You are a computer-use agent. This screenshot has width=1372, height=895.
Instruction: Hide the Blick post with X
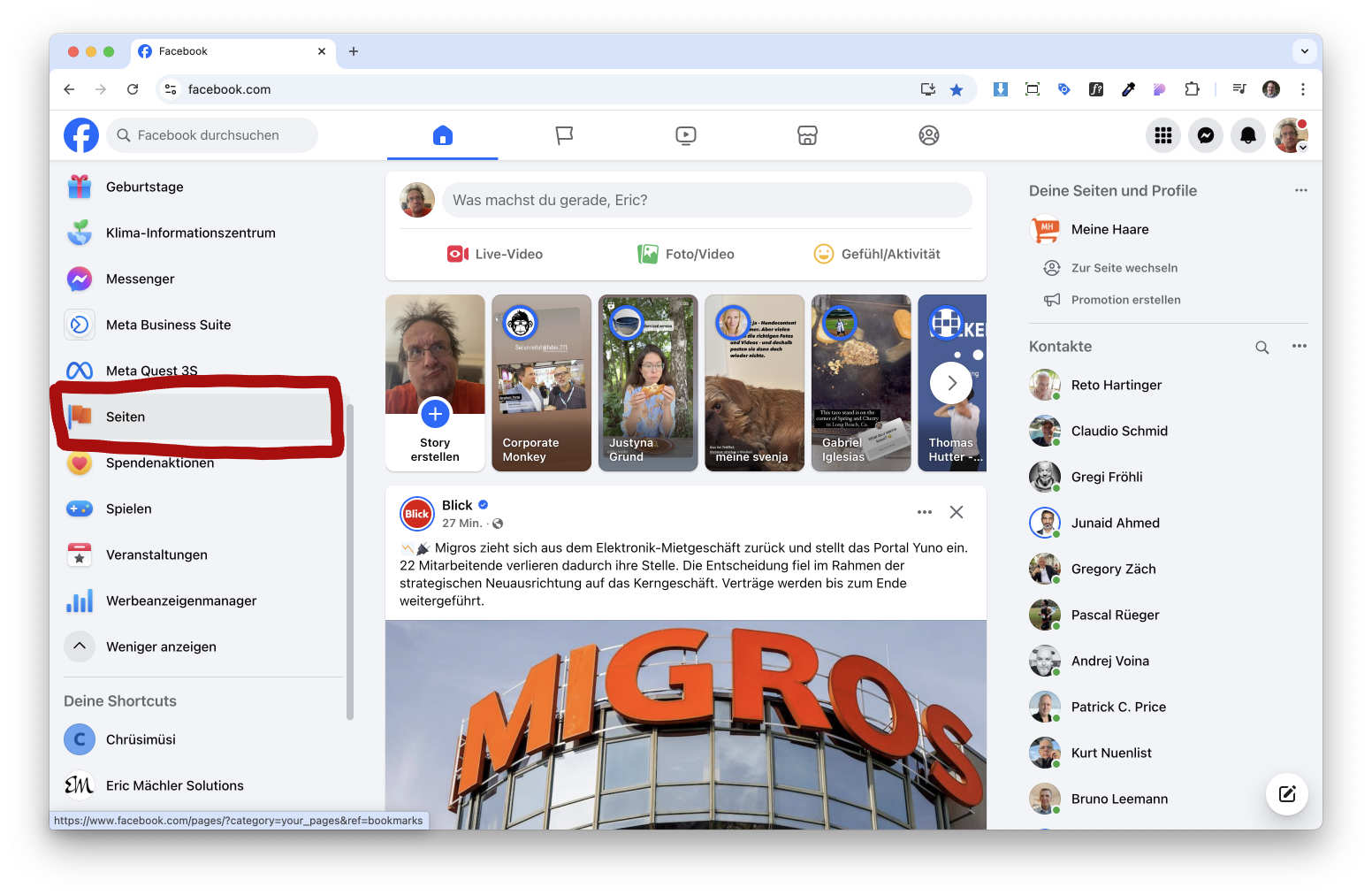coord(956,512)
